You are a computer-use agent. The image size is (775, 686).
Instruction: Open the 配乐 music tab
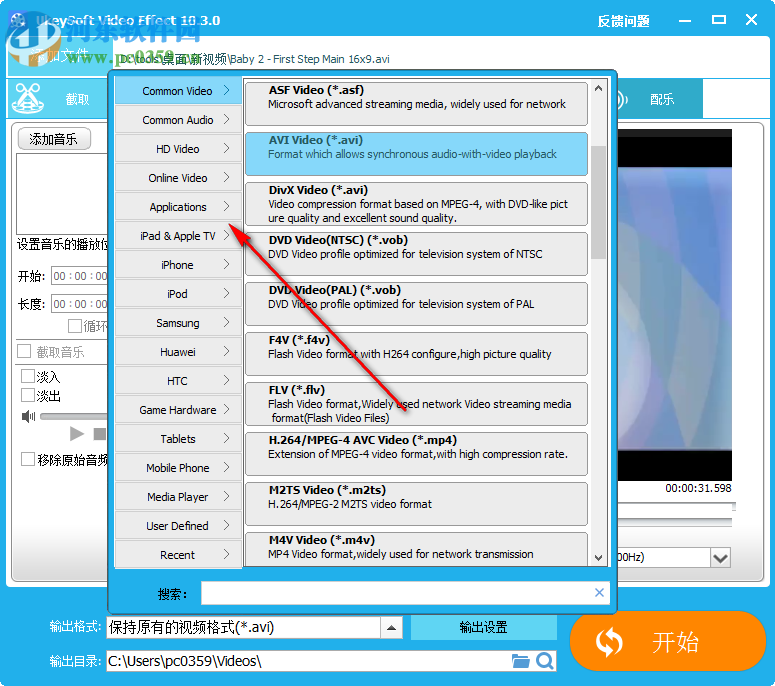coord(659,99)
